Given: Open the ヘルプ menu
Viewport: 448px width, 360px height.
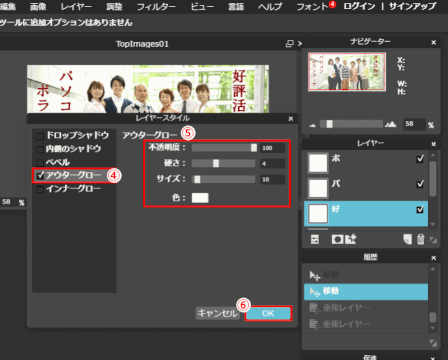Looking at the screenshot, I should 270,6.
